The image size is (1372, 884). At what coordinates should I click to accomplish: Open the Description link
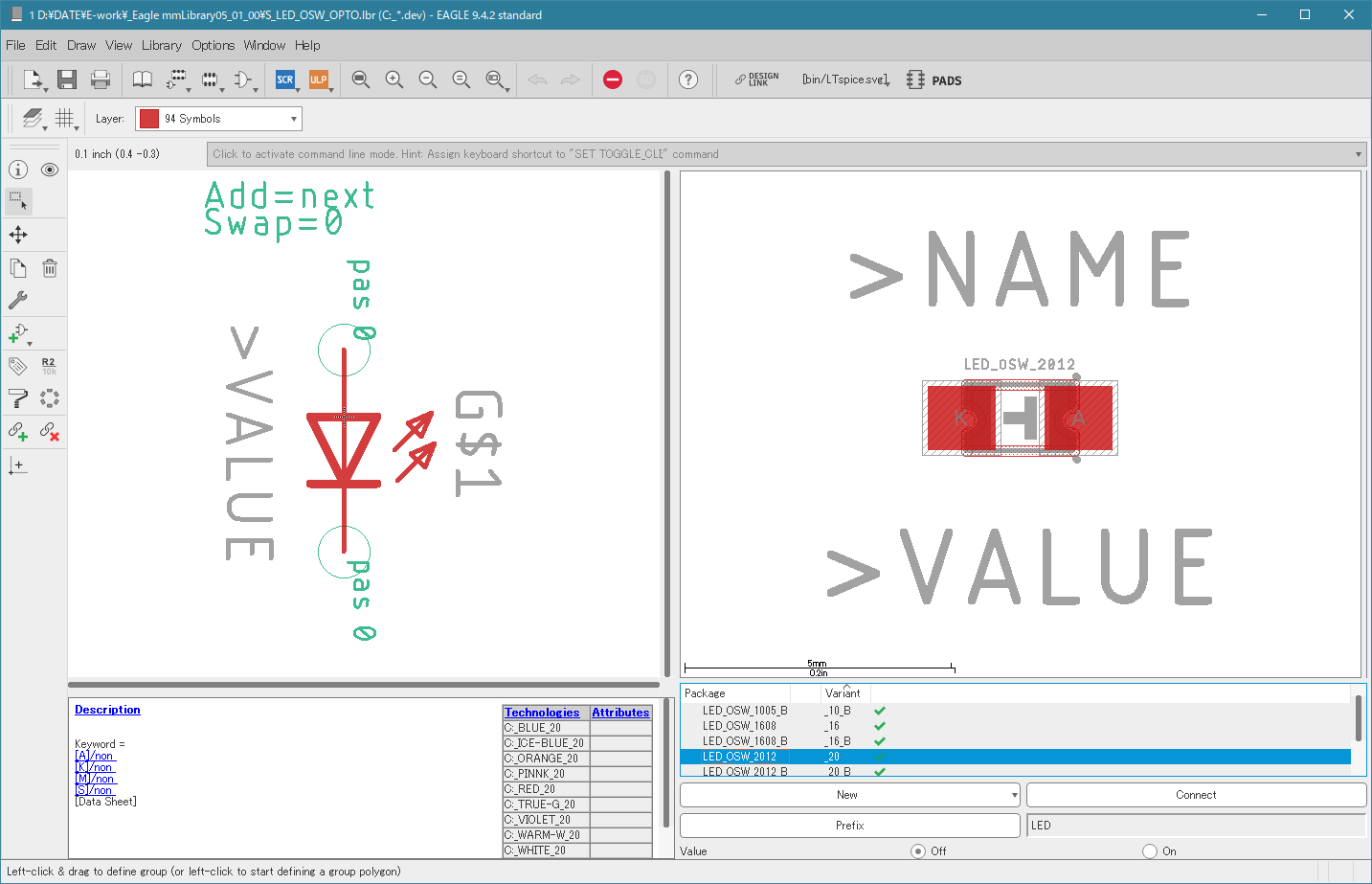tap(107, 710)
